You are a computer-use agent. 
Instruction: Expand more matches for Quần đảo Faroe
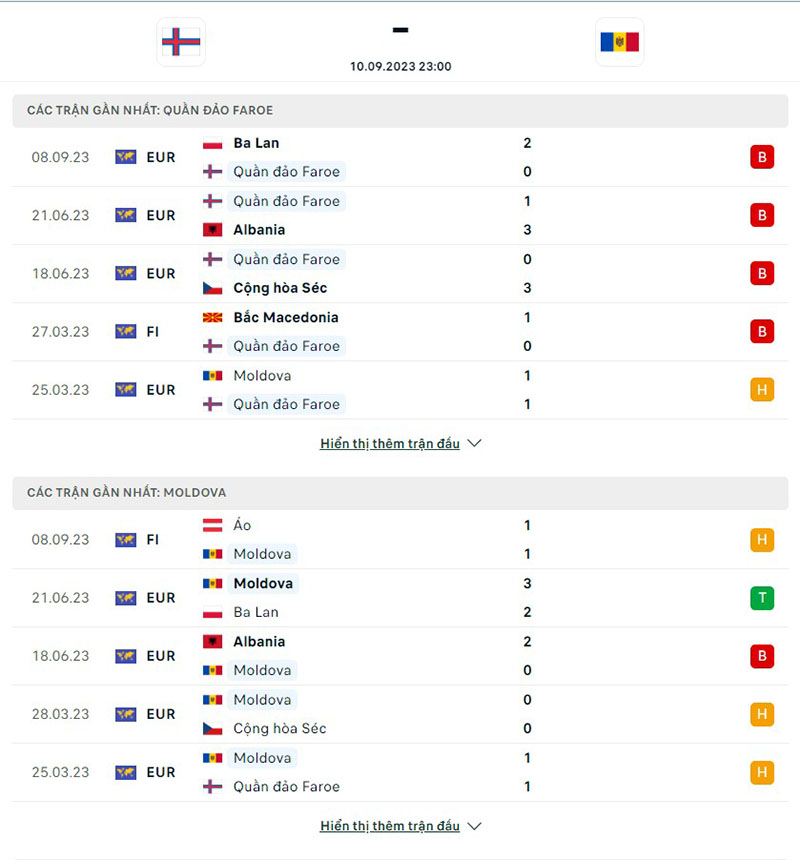click(x=390, y=443)
